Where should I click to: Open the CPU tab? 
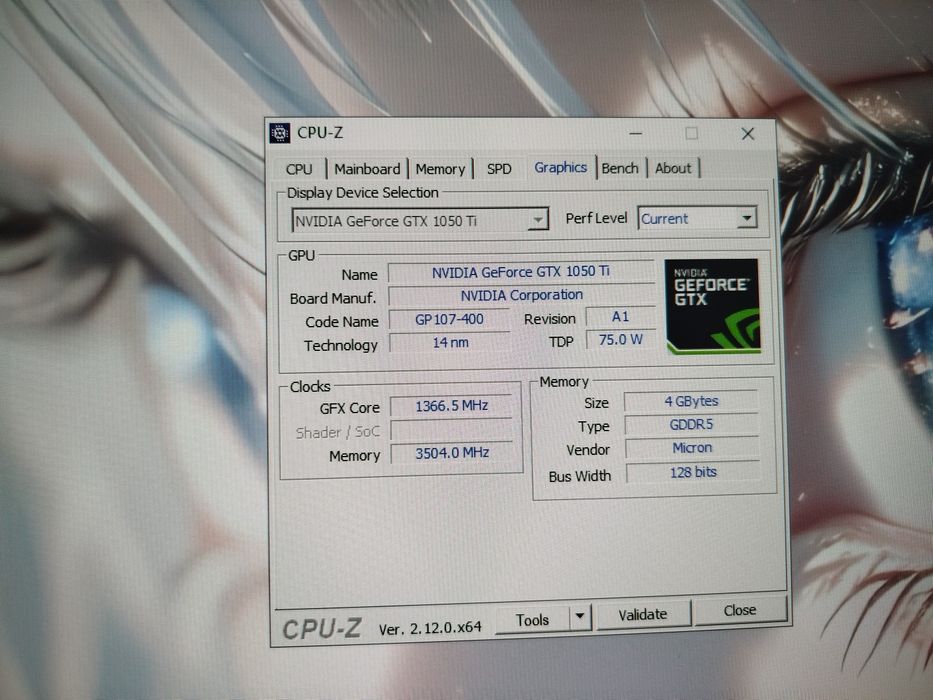point(299,170)
